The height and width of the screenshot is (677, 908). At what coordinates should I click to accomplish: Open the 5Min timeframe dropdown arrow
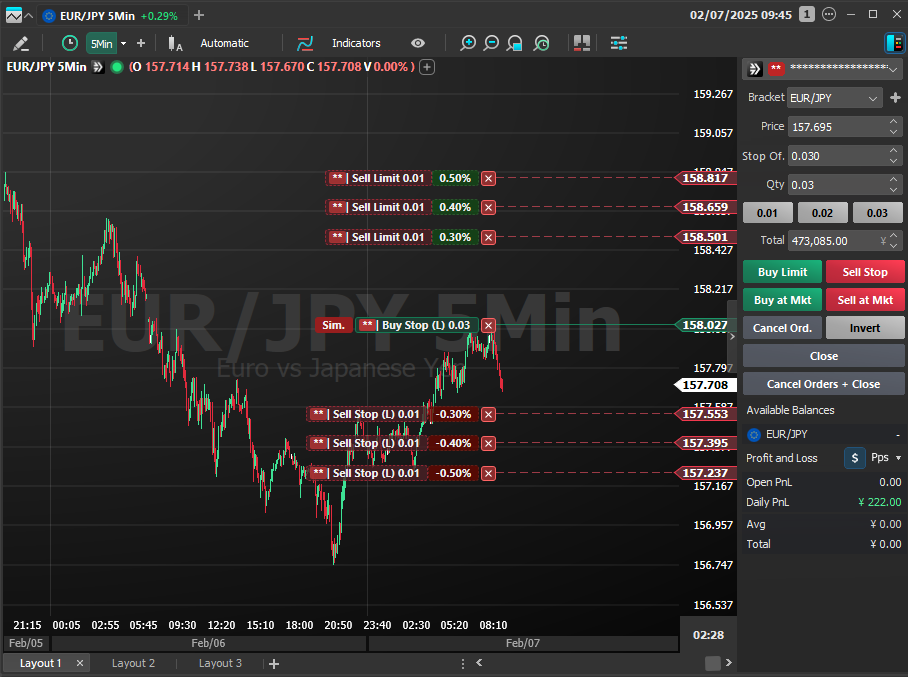[x=123, y=43]
